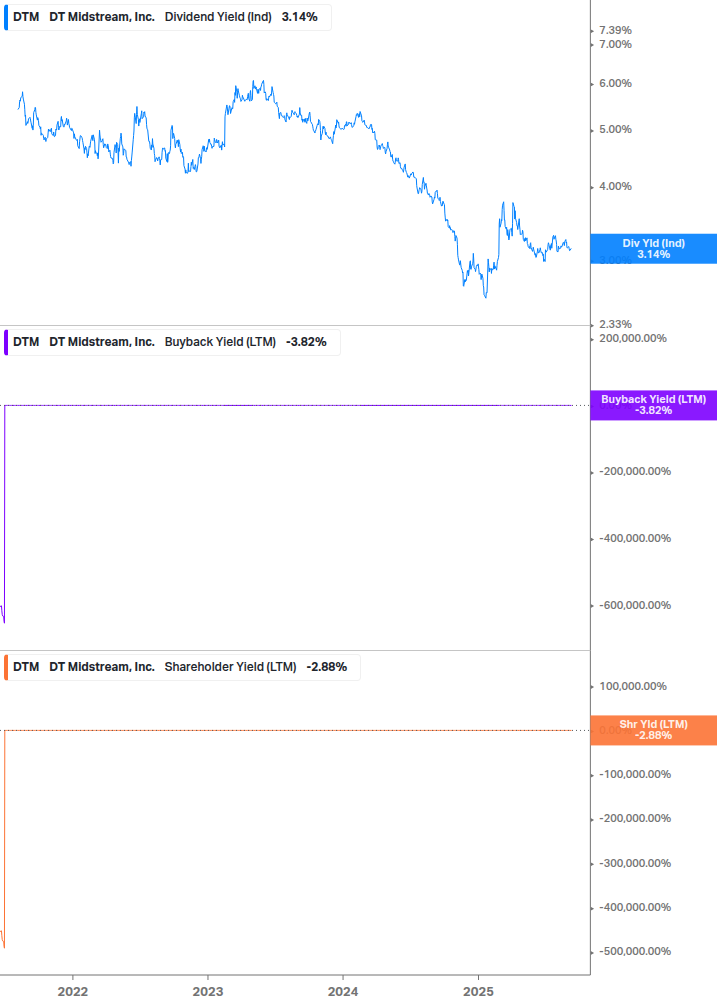This screenshot has width=717, height=1005.
Task: Select the orange Shr Yld (LTM) -2.88% tag
Action: pyautogui.click(x=654, y=730)
